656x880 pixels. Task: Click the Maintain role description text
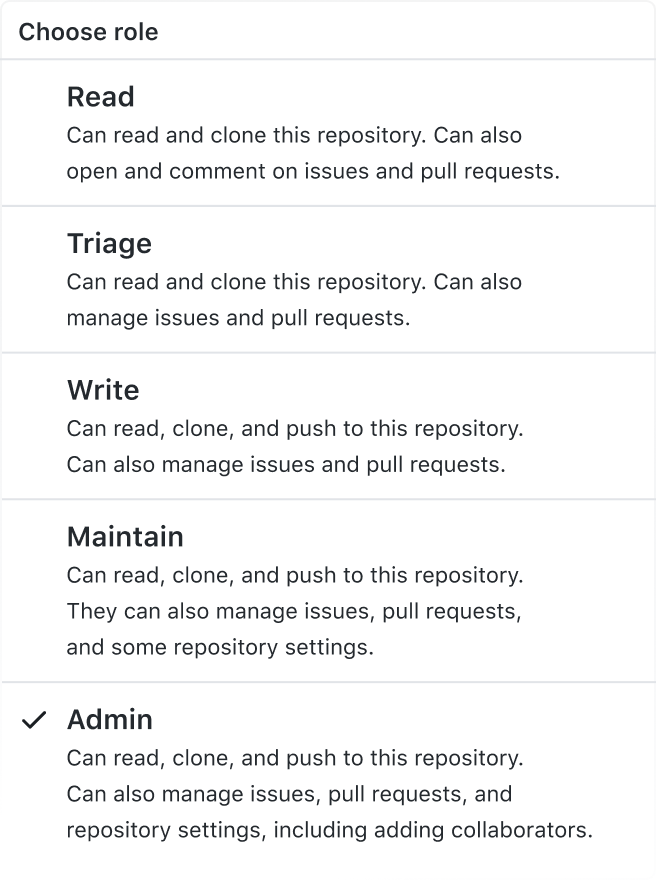[x=294, y=611]
